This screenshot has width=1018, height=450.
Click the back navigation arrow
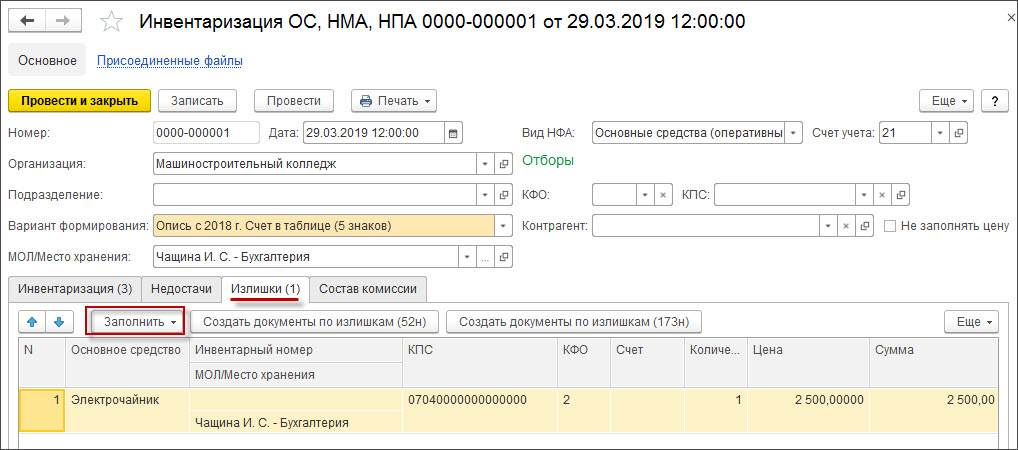tap(27, 21)
